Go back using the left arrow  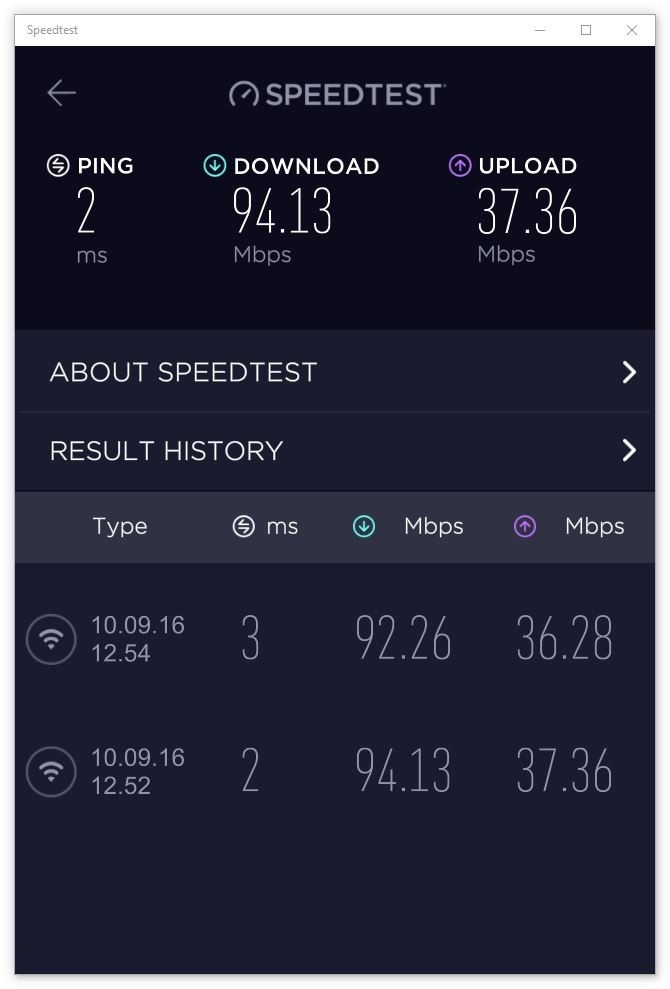(x=61, y=93)
